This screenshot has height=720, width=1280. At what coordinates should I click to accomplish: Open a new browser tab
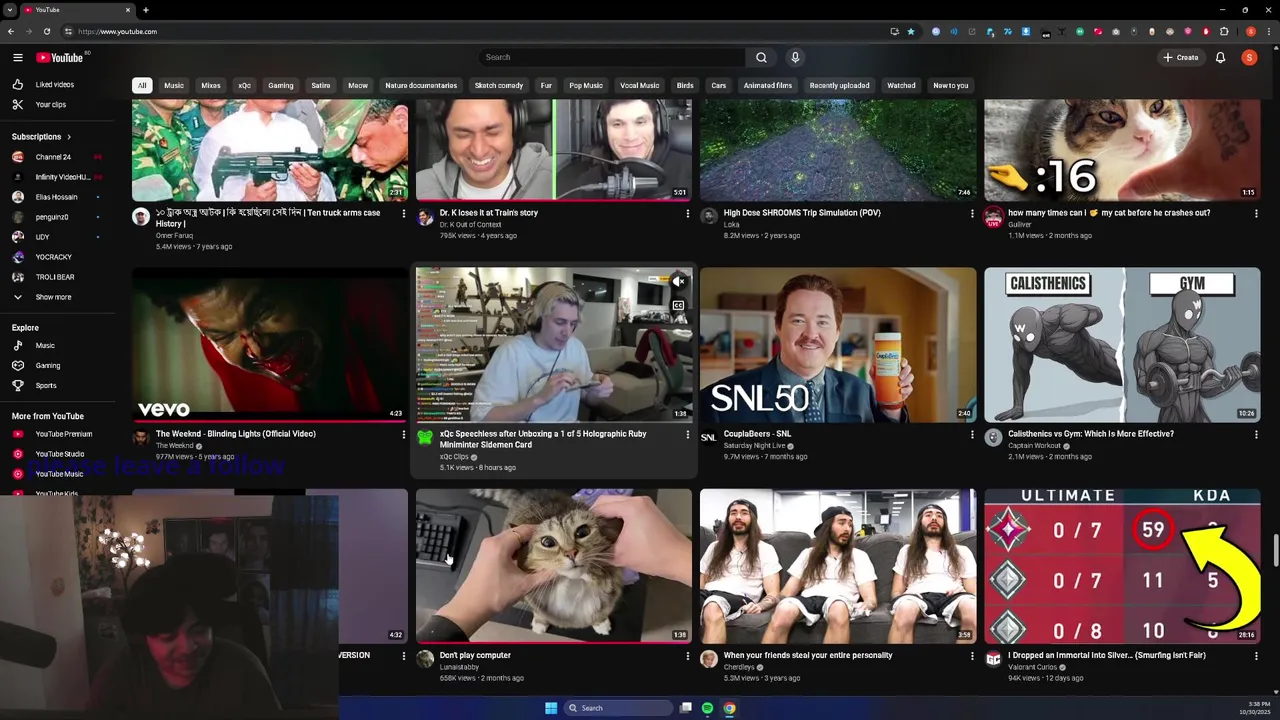tap(146, 10)
